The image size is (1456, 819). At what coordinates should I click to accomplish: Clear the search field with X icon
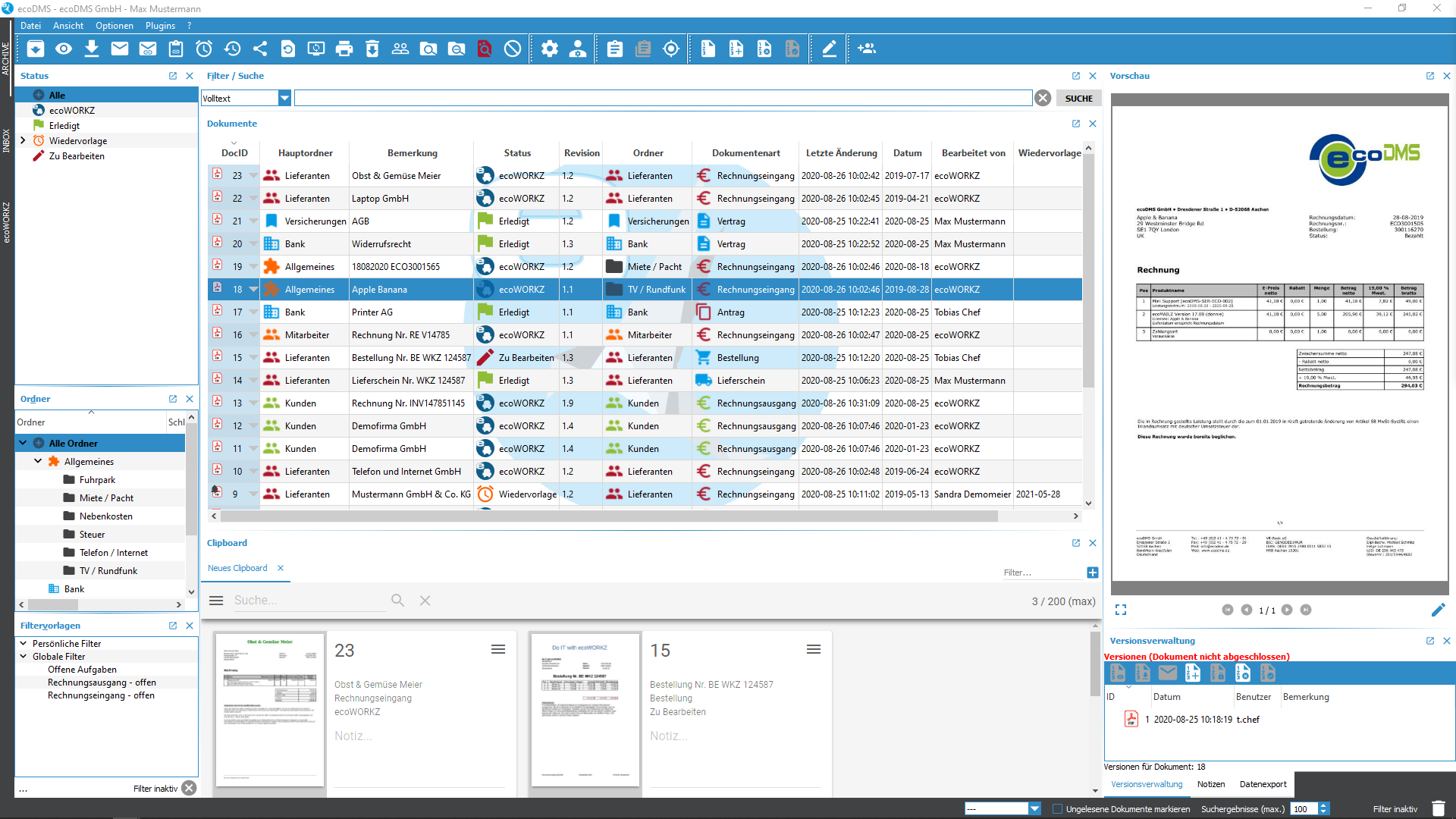[1043, 98]
